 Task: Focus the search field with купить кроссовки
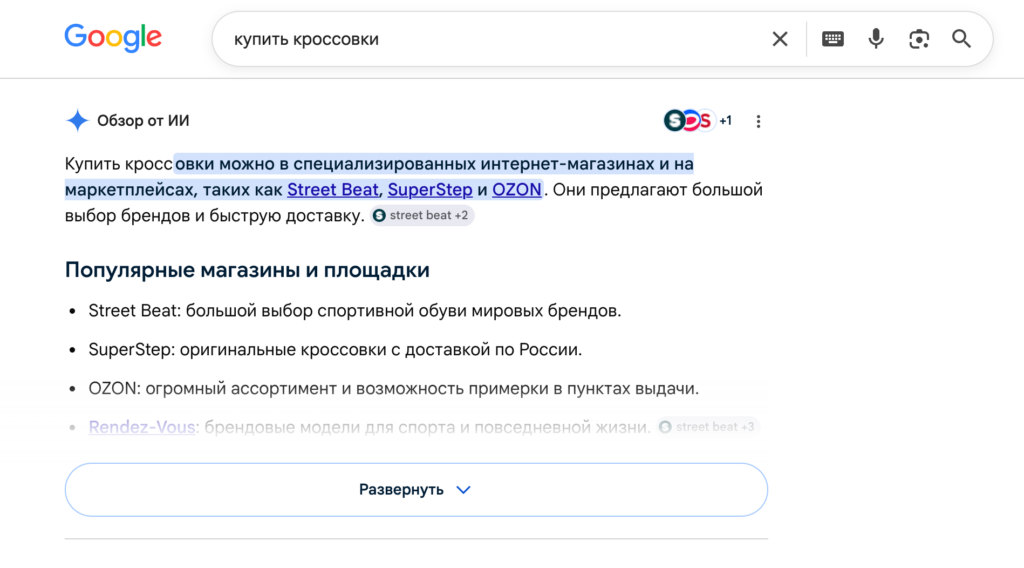[x=496, y=39]
